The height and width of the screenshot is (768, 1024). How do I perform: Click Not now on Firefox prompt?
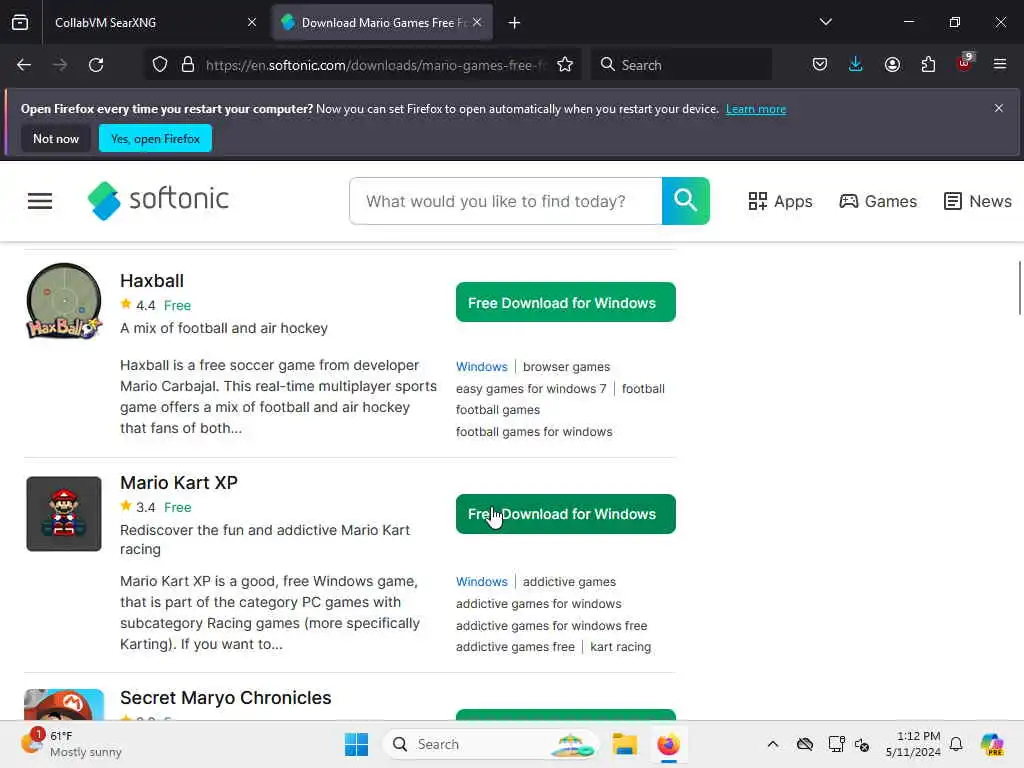point(56,138)
